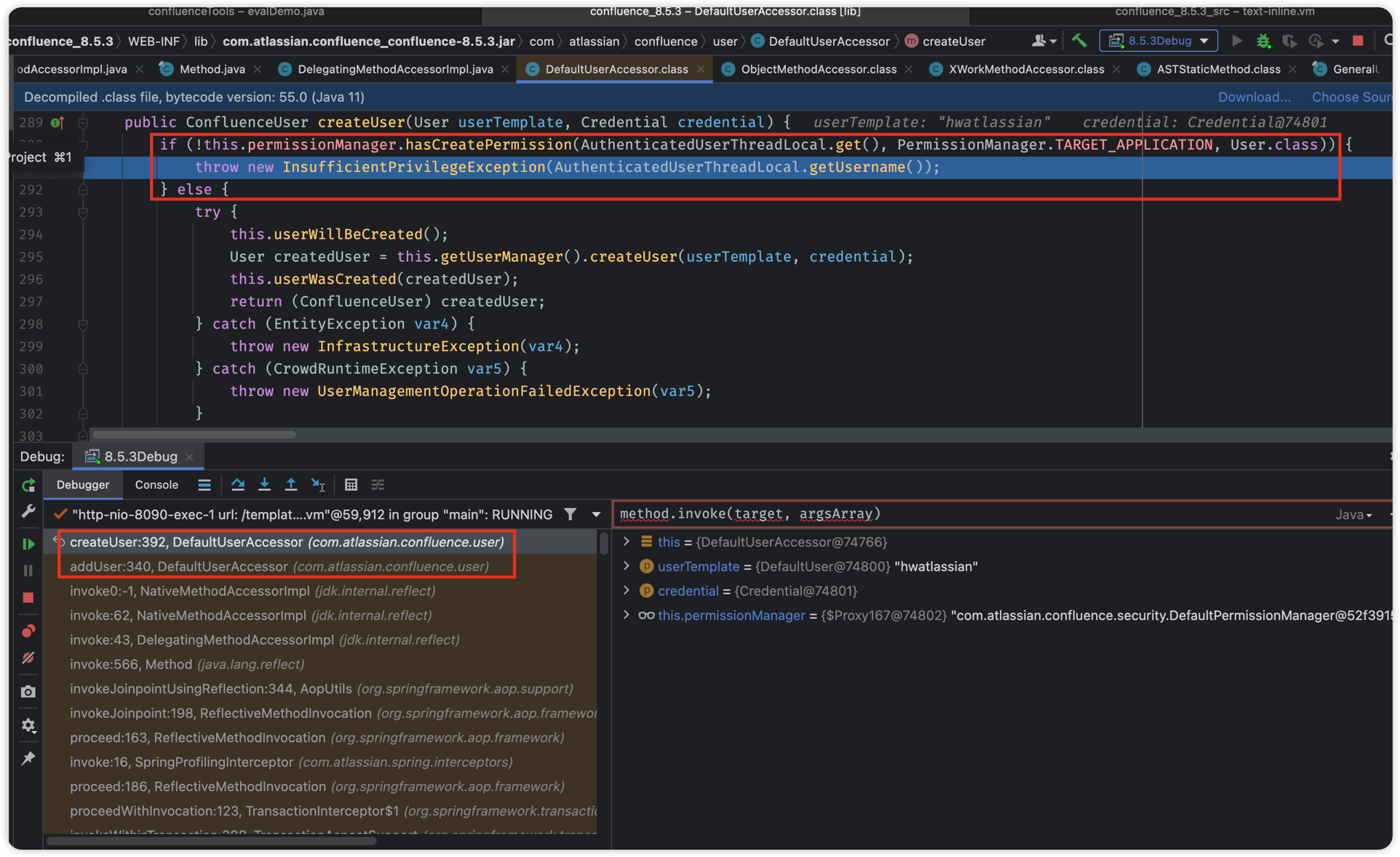Click the Show Execution Point lines icon
The height and width of the screenshot is (857, 1400).
click(x=204, y=485)
